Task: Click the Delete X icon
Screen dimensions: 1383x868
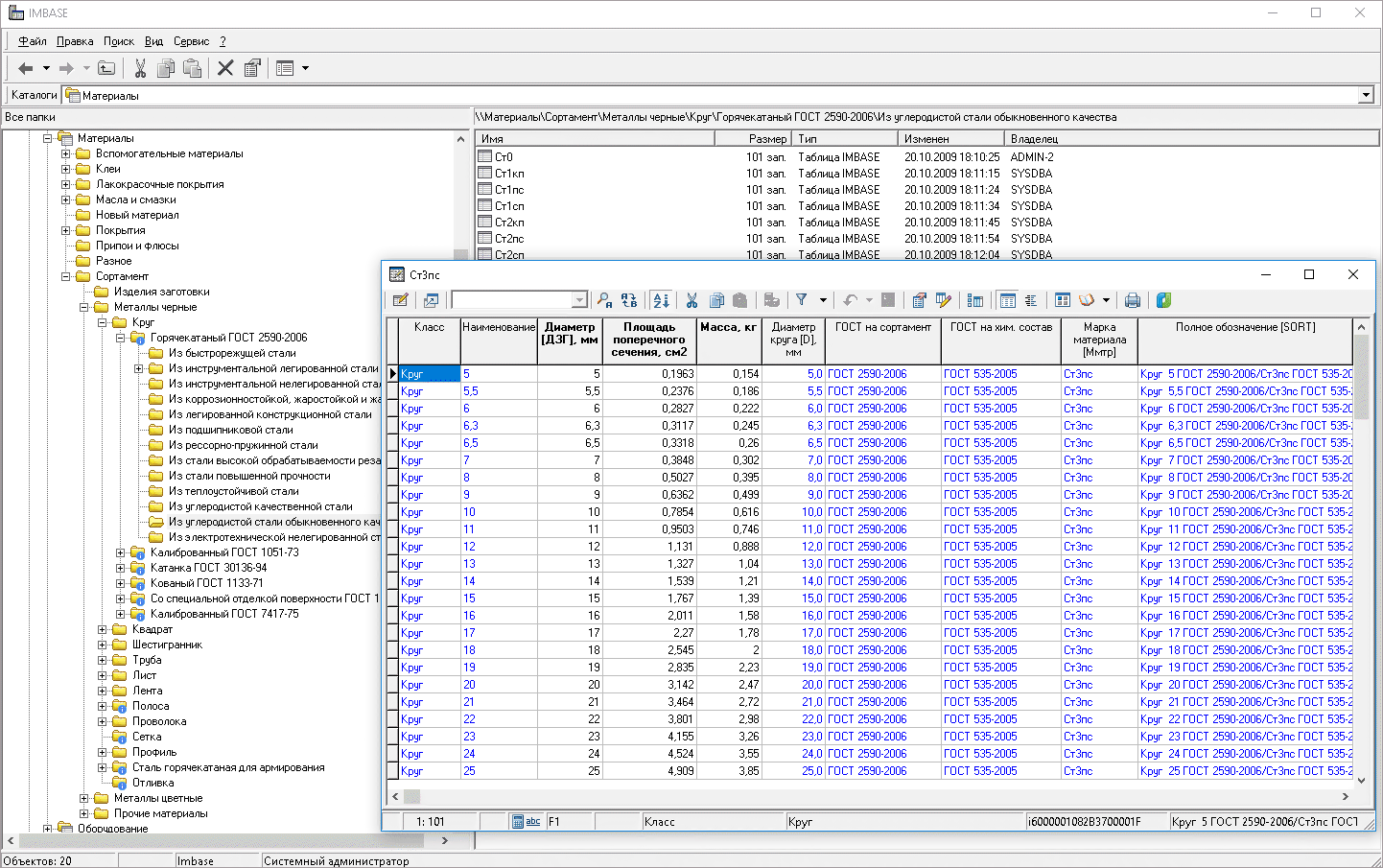Action: 225,68
